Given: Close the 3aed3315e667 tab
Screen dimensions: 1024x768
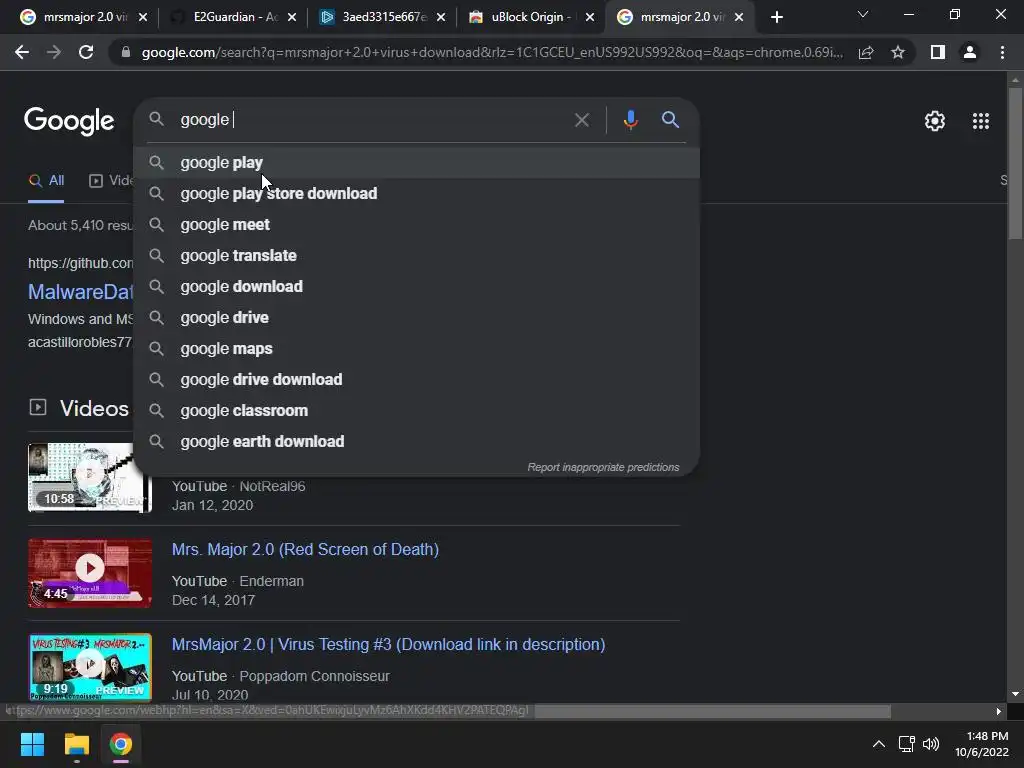Looking at the screenshot, I should (441, 18).
